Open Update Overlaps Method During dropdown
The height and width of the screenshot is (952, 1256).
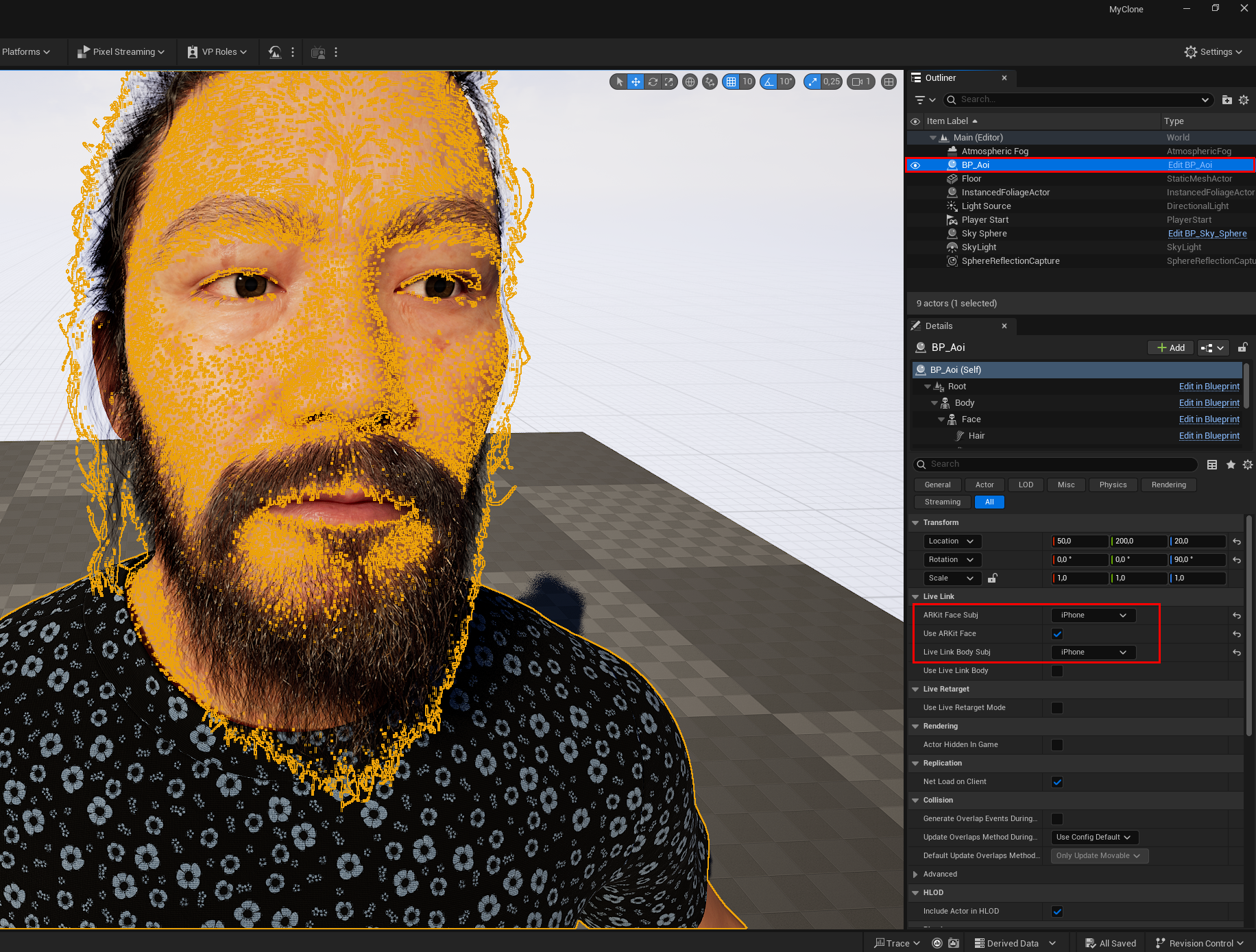pos(1094,838)
